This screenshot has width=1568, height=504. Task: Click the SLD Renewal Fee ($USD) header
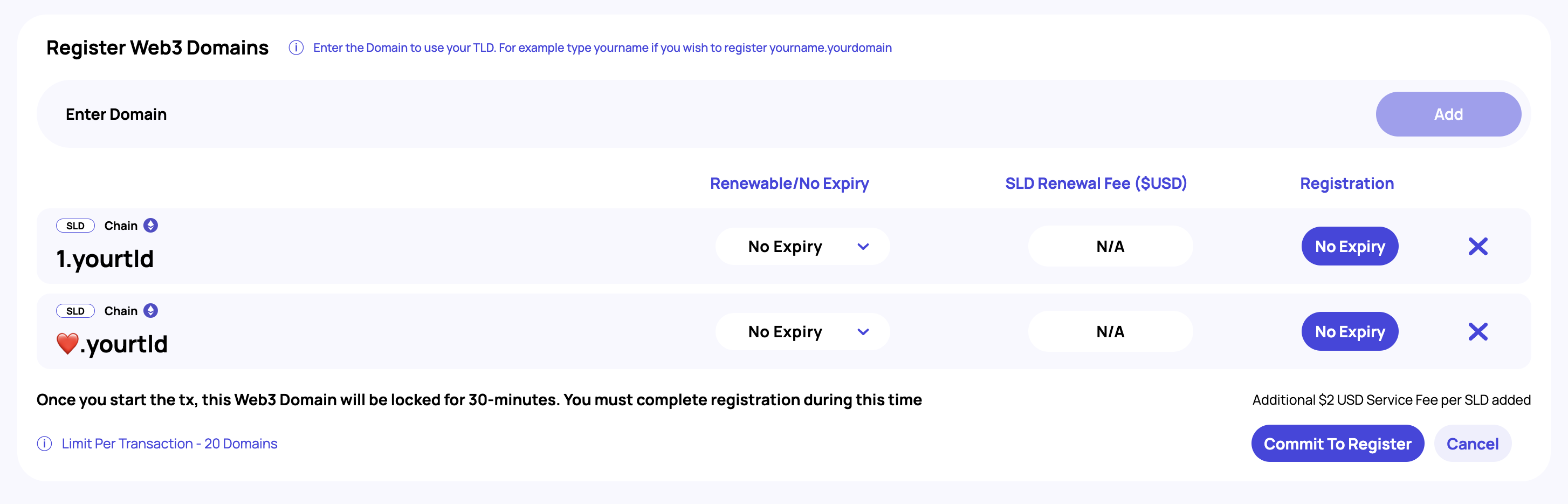click(x=1096, y=183)
